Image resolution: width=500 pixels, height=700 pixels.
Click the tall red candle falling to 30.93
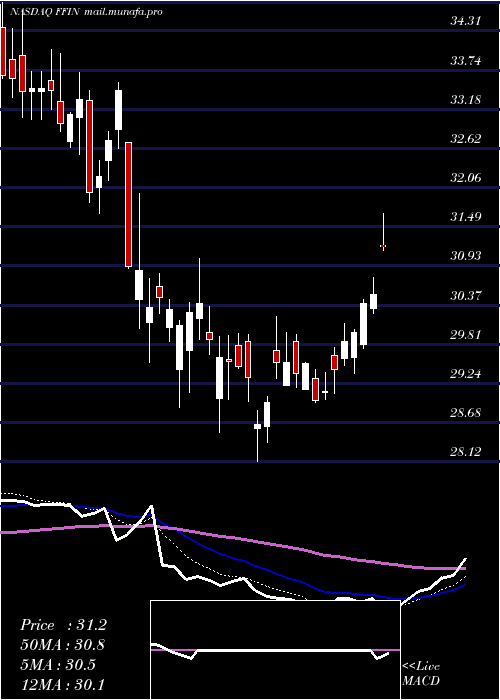coord(129,204)
